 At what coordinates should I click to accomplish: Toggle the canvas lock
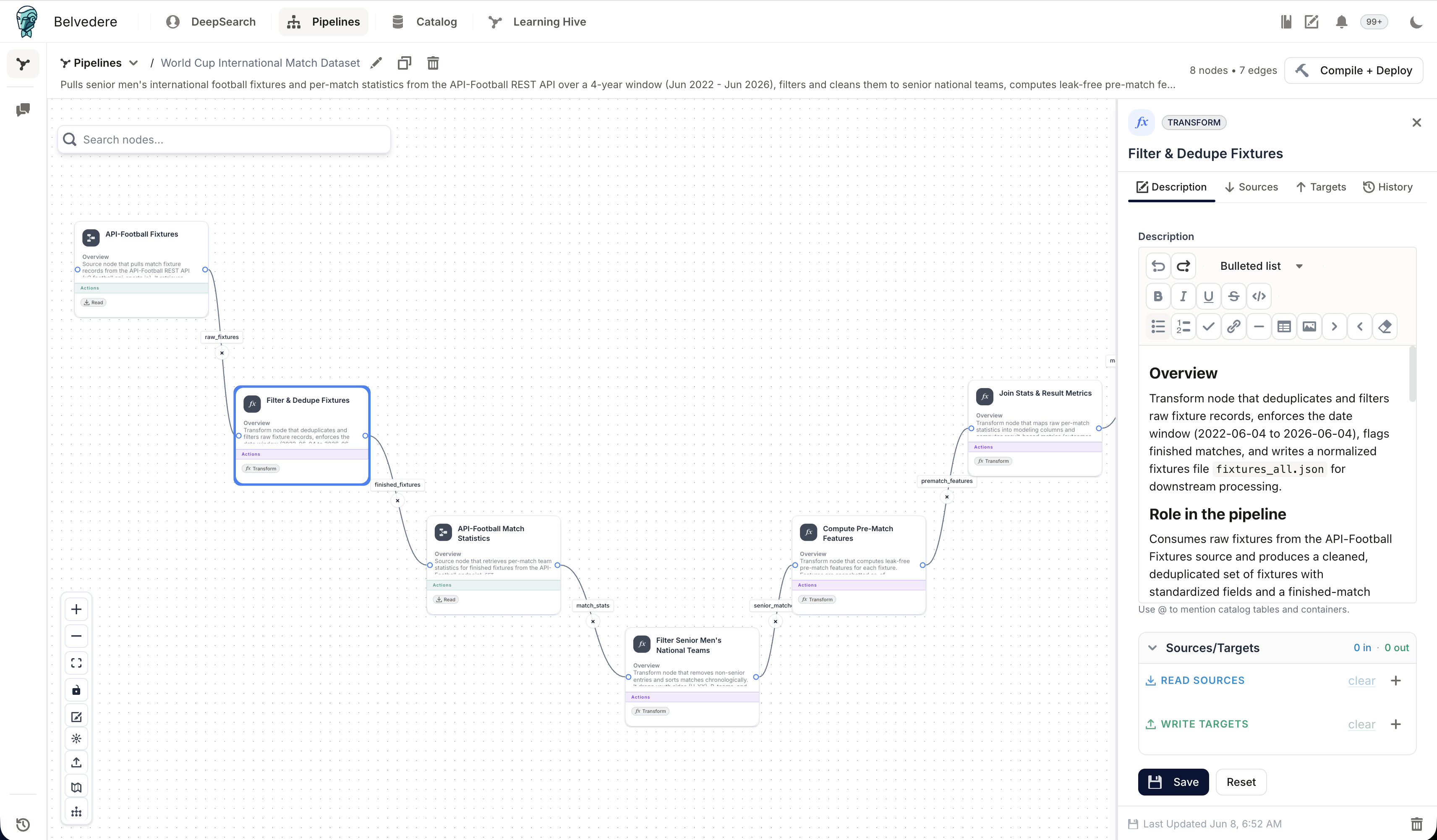[76, 690]
